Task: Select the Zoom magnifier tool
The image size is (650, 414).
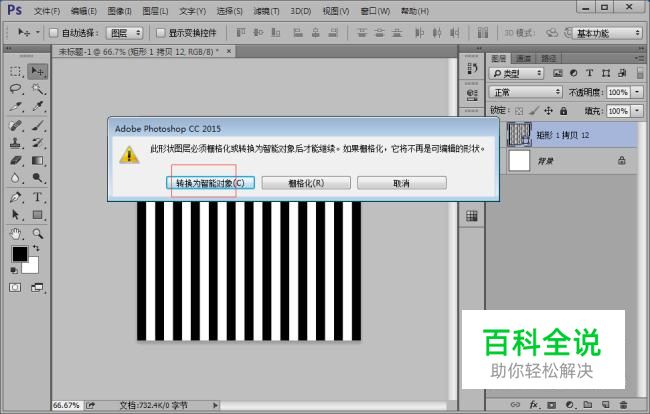Action: pyautogui.click(x=37, y=234)
